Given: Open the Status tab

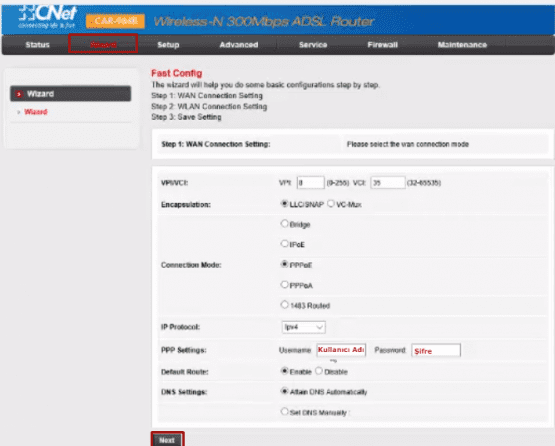Looking at the screenshot, I should point(37,45).
